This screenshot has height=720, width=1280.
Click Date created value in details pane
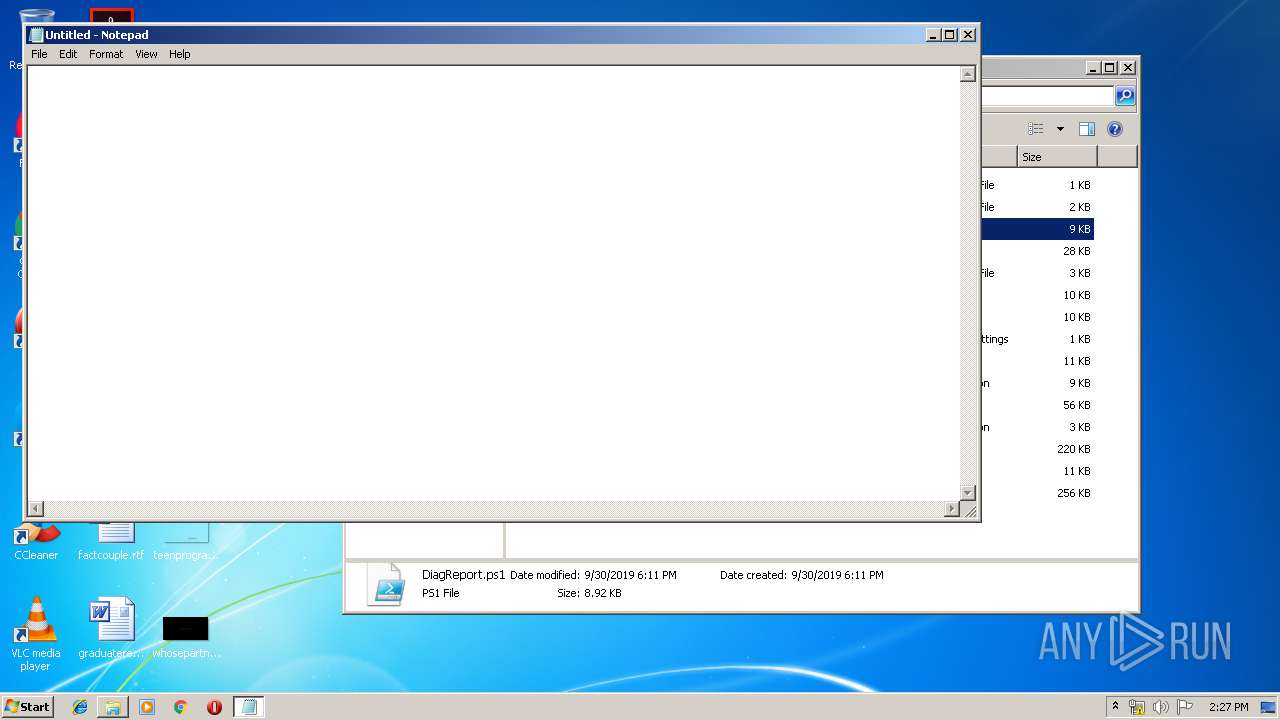837,575
